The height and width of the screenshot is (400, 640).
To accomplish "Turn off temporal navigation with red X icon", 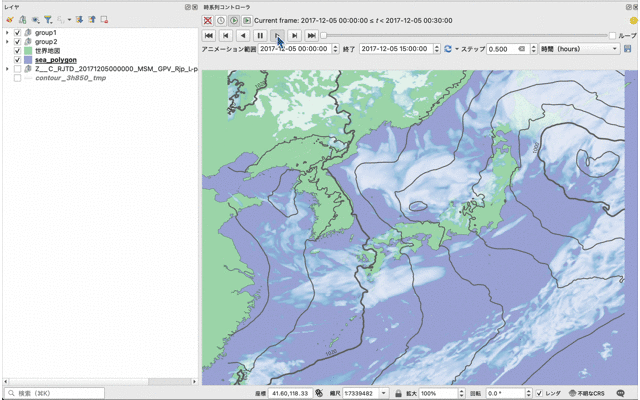I will (208, 20).
